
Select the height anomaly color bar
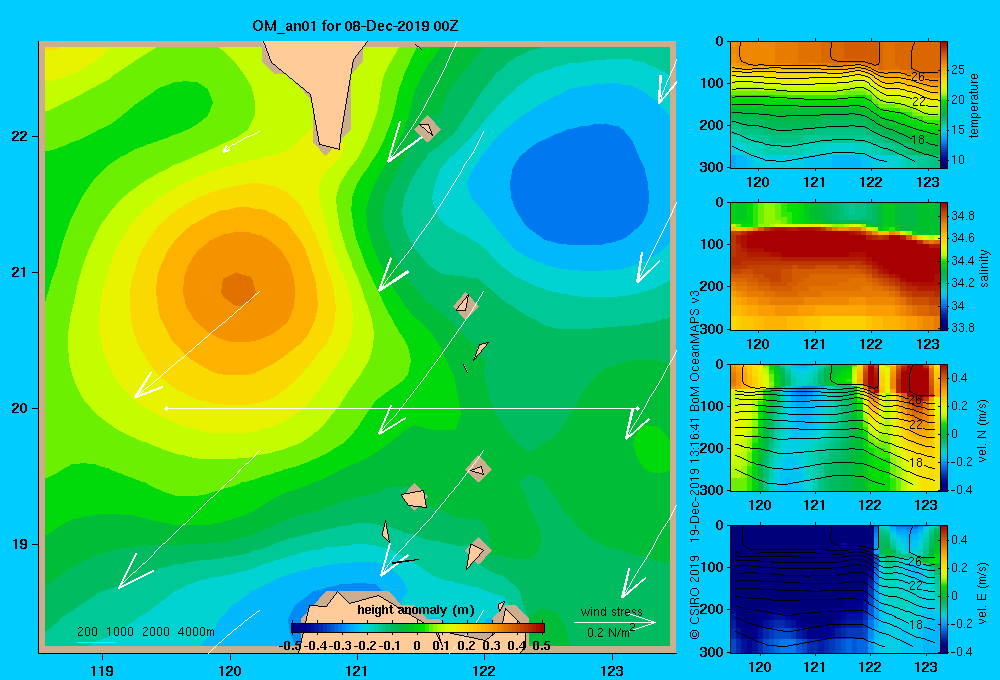click(417, 628)
